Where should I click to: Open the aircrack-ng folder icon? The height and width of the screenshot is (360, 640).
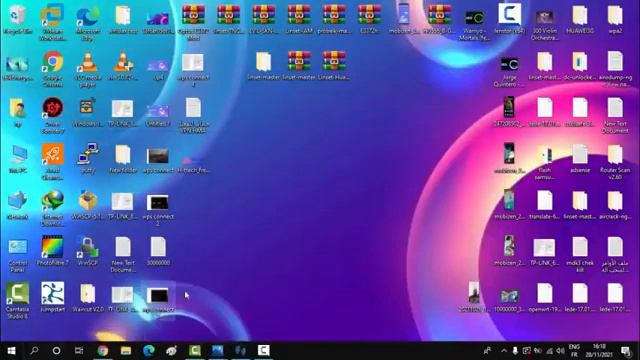615,205
